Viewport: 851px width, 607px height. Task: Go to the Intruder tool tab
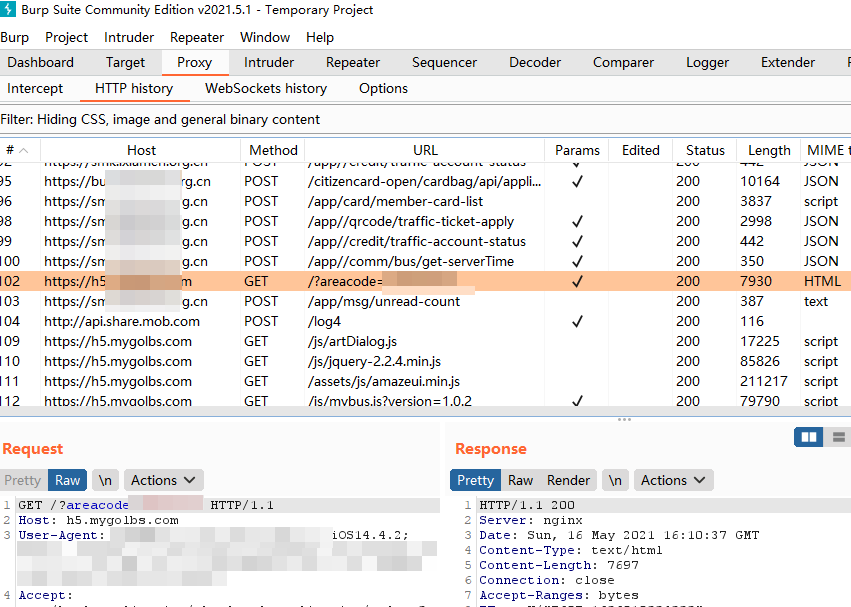pyautogui.click(x=269, y=62)
